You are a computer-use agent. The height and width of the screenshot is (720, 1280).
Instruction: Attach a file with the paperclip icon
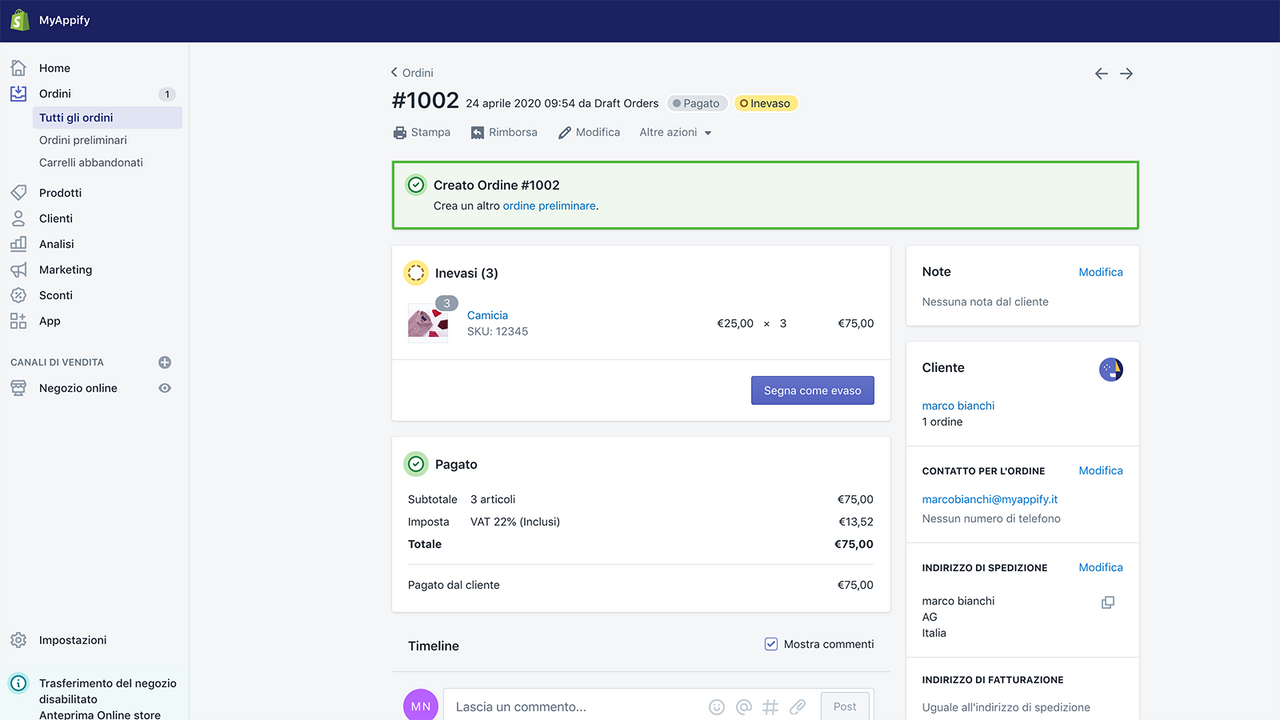pos(797,706)
